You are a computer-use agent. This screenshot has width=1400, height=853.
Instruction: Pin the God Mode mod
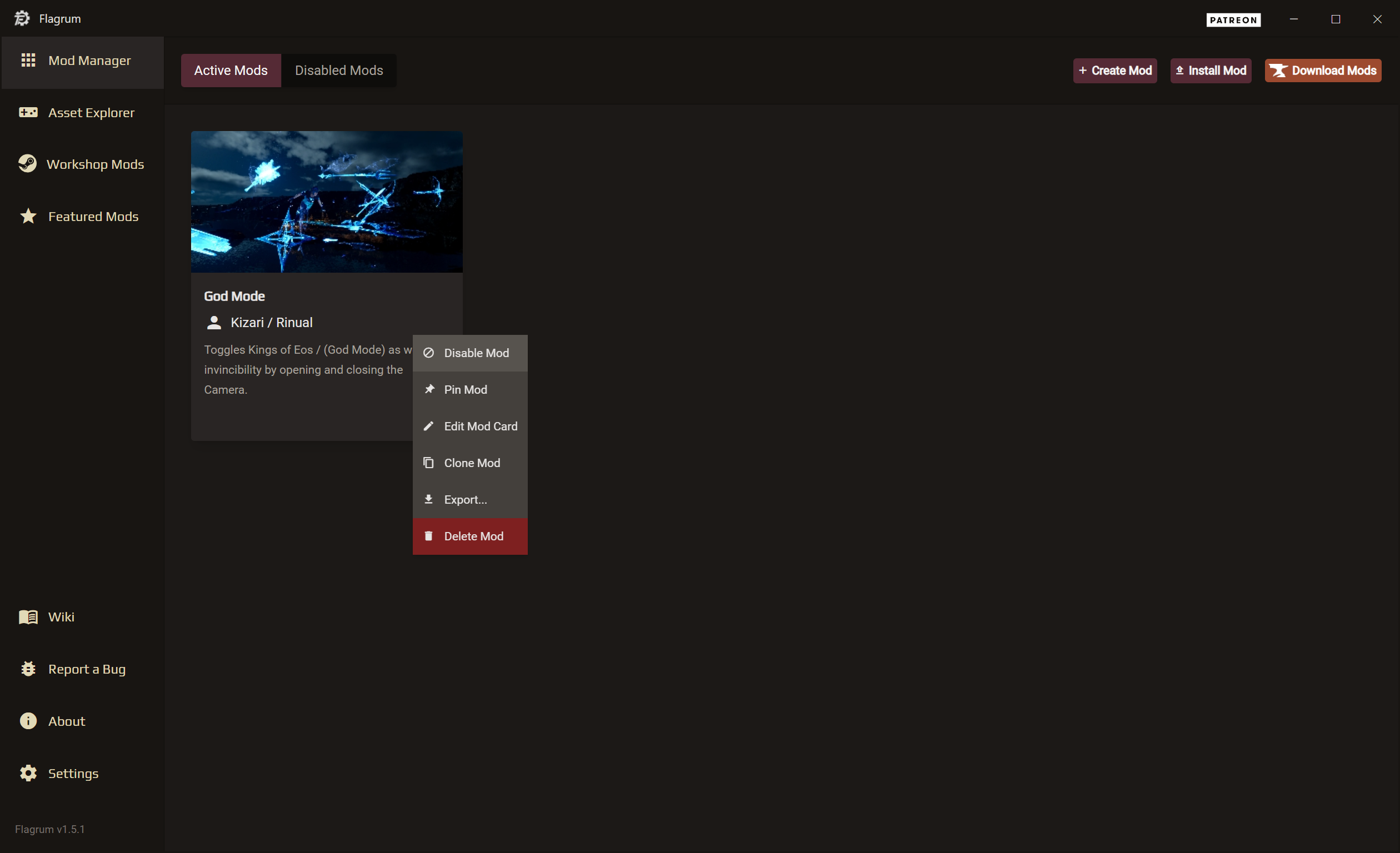pos(465,390)
